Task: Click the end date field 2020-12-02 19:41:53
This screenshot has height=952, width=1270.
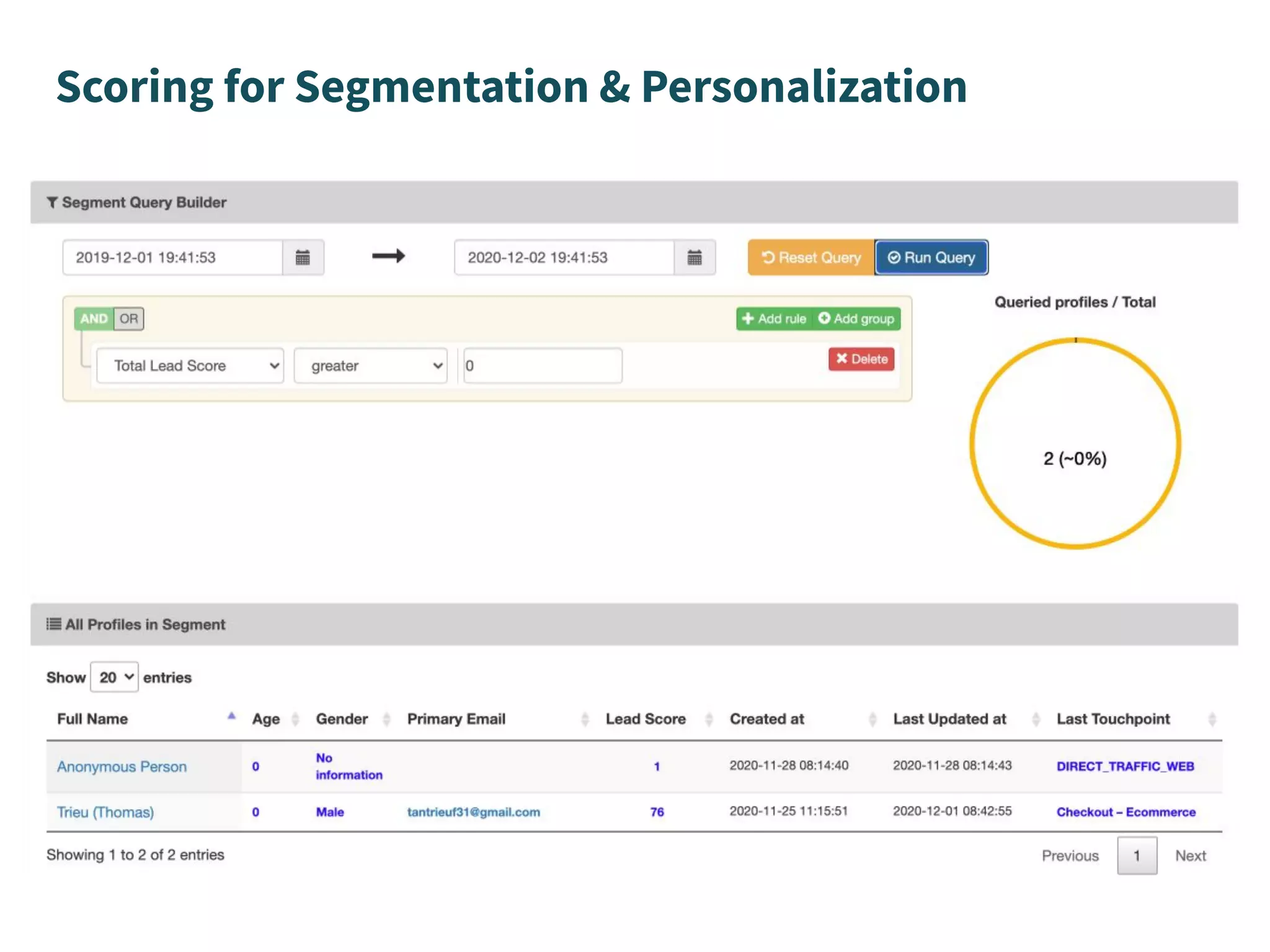Action: tap(564, 257)
